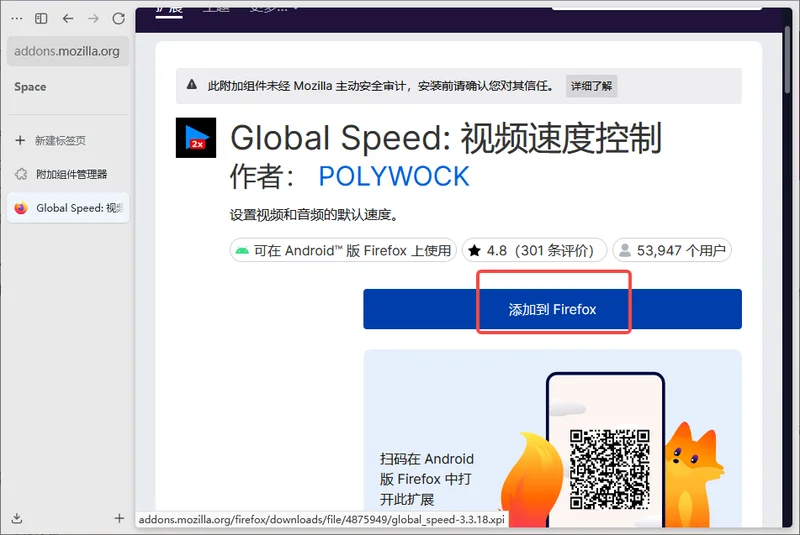Click the puzzle piece icon beside 附加组件管理器
800x535 pixels.
[21, 174]
